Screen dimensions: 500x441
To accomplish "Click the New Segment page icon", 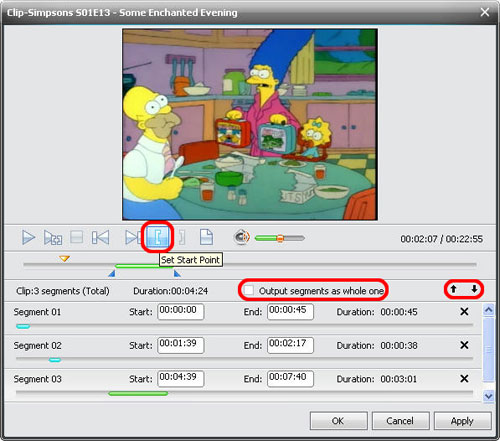I will coord(206,237).
